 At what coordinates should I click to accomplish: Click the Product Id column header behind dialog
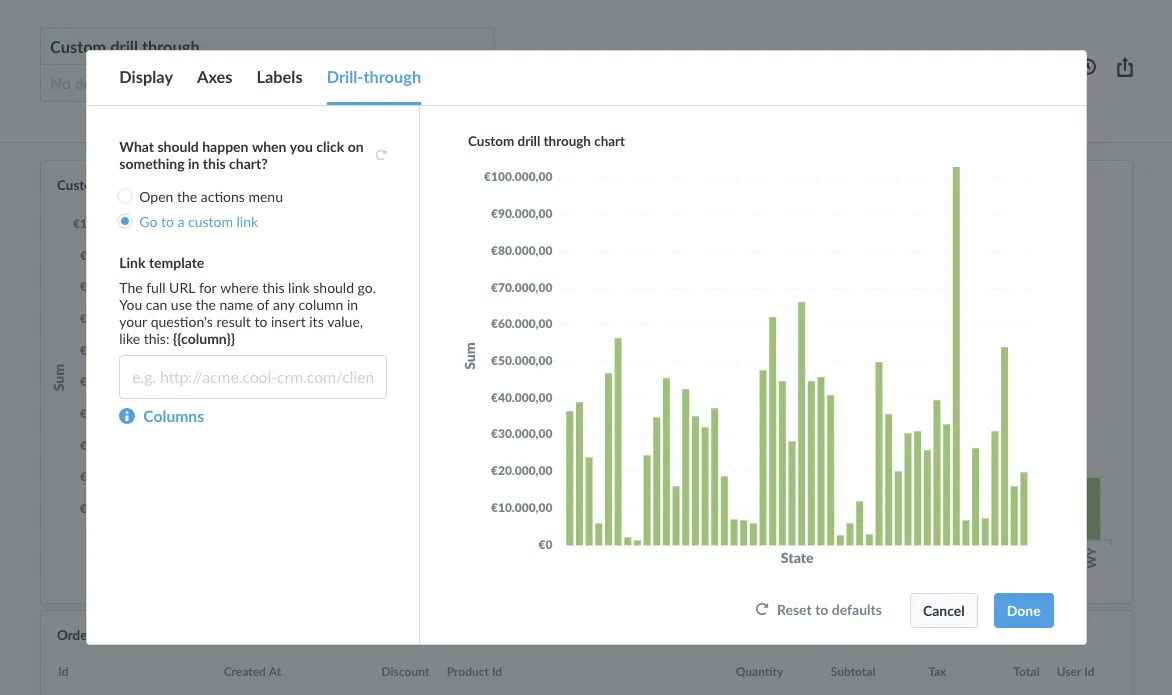click(474, 672)
